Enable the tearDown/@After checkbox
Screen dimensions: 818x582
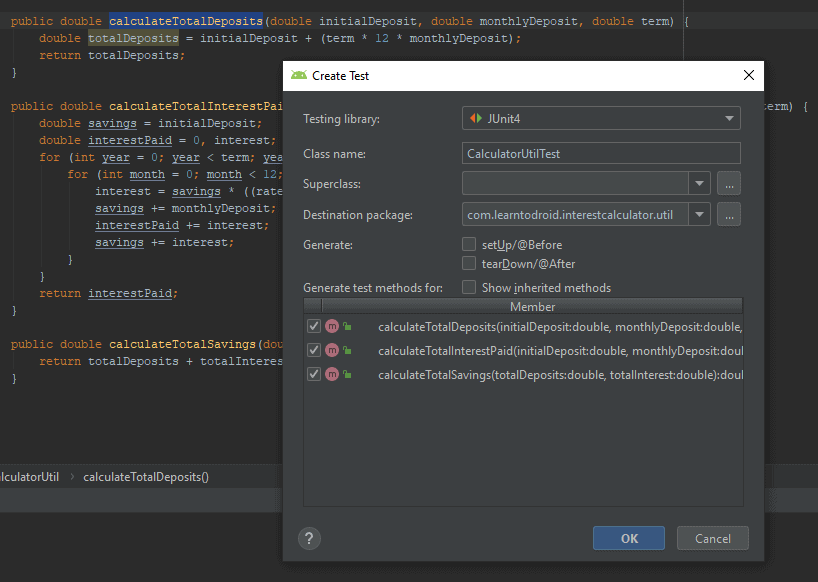point(469,264)
